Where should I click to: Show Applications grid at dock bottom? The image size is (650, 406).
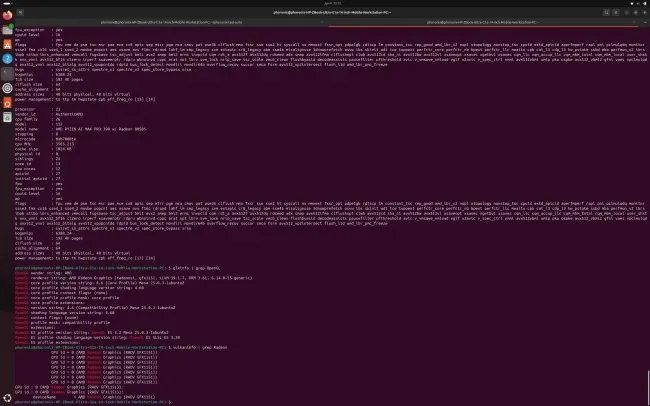click(x=7, y=399)
